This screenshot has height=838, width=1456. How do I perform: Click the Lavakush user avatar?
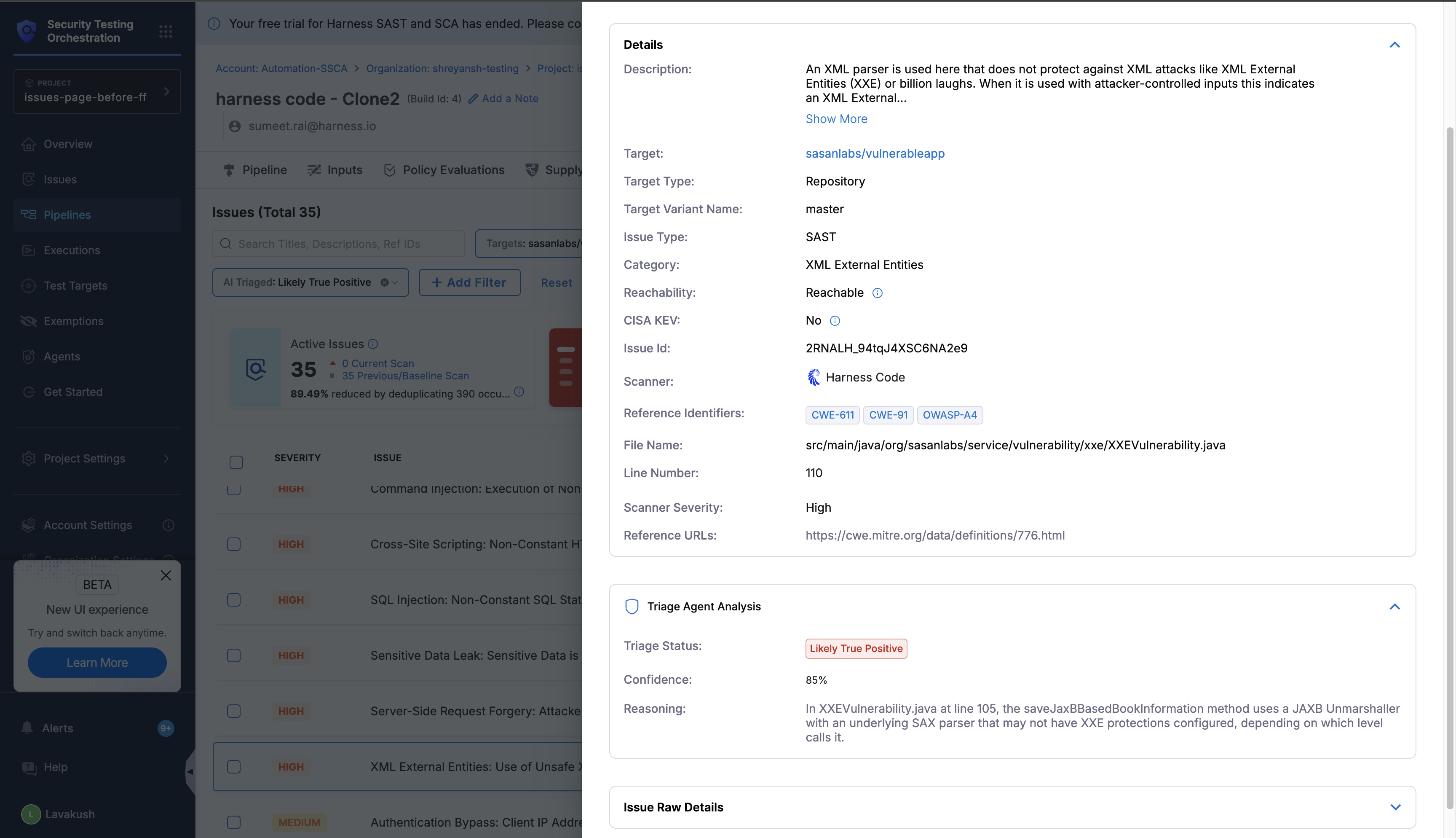31,814
